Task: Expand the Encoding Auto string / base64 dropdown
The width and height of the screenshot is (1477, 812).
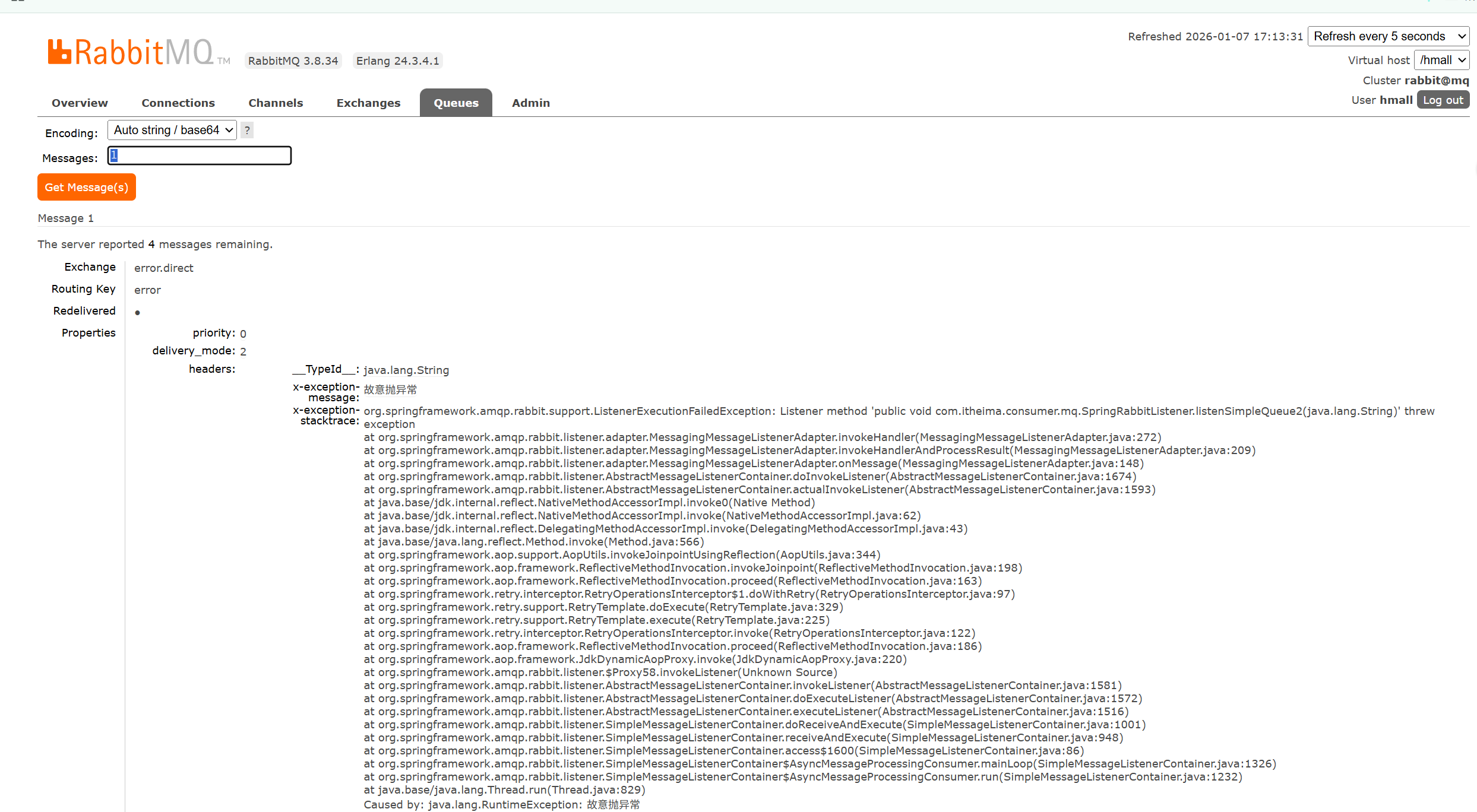Action: point(172,130)
